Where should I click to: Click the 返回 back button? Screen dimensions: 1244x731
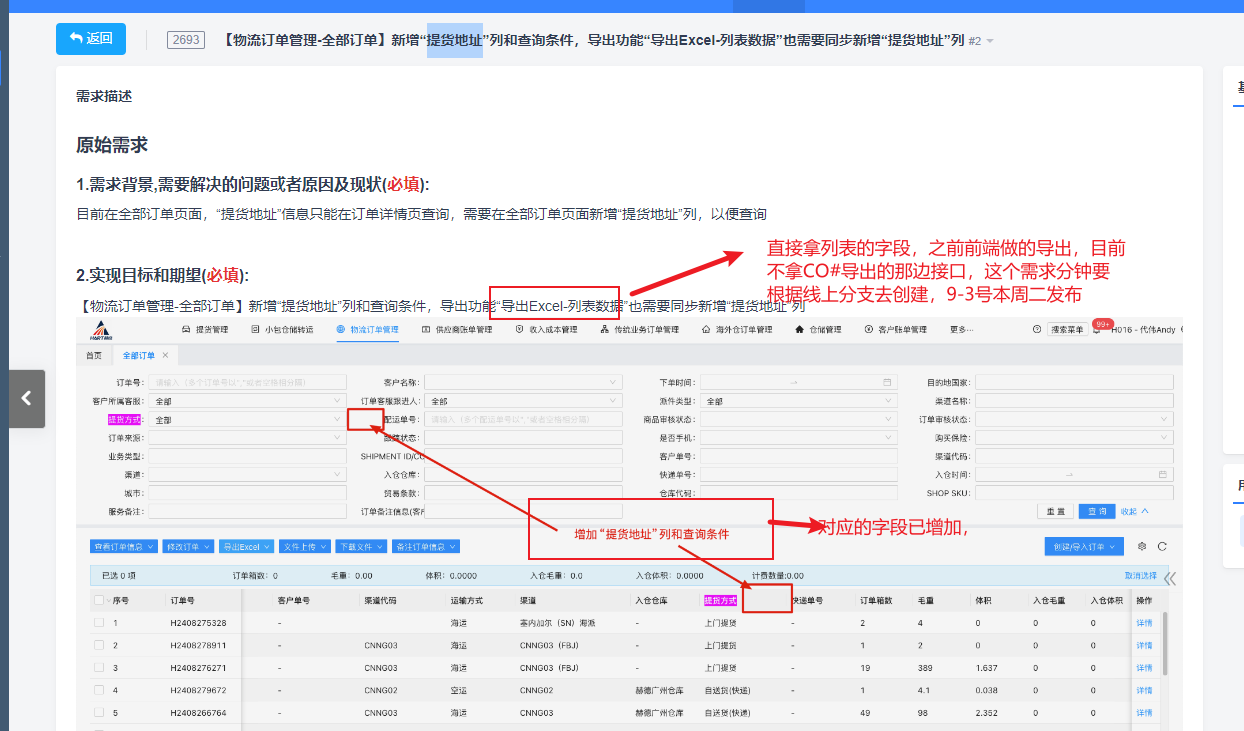91,39
